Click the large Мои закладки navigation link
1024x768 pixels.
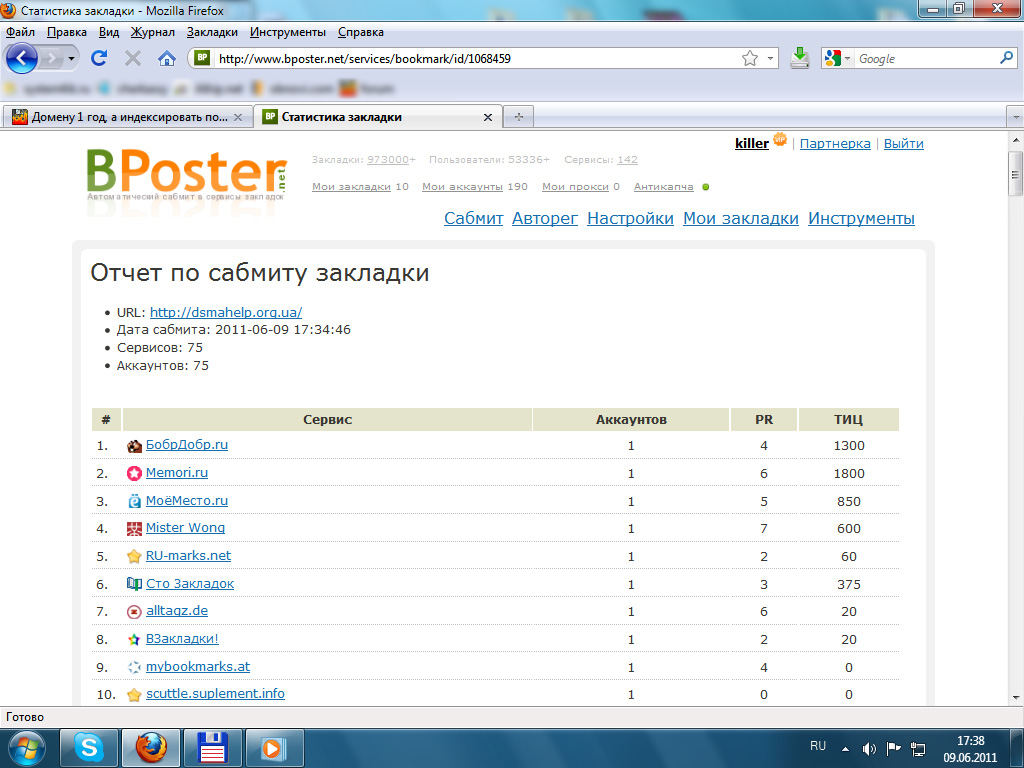[x=741, y=218]
